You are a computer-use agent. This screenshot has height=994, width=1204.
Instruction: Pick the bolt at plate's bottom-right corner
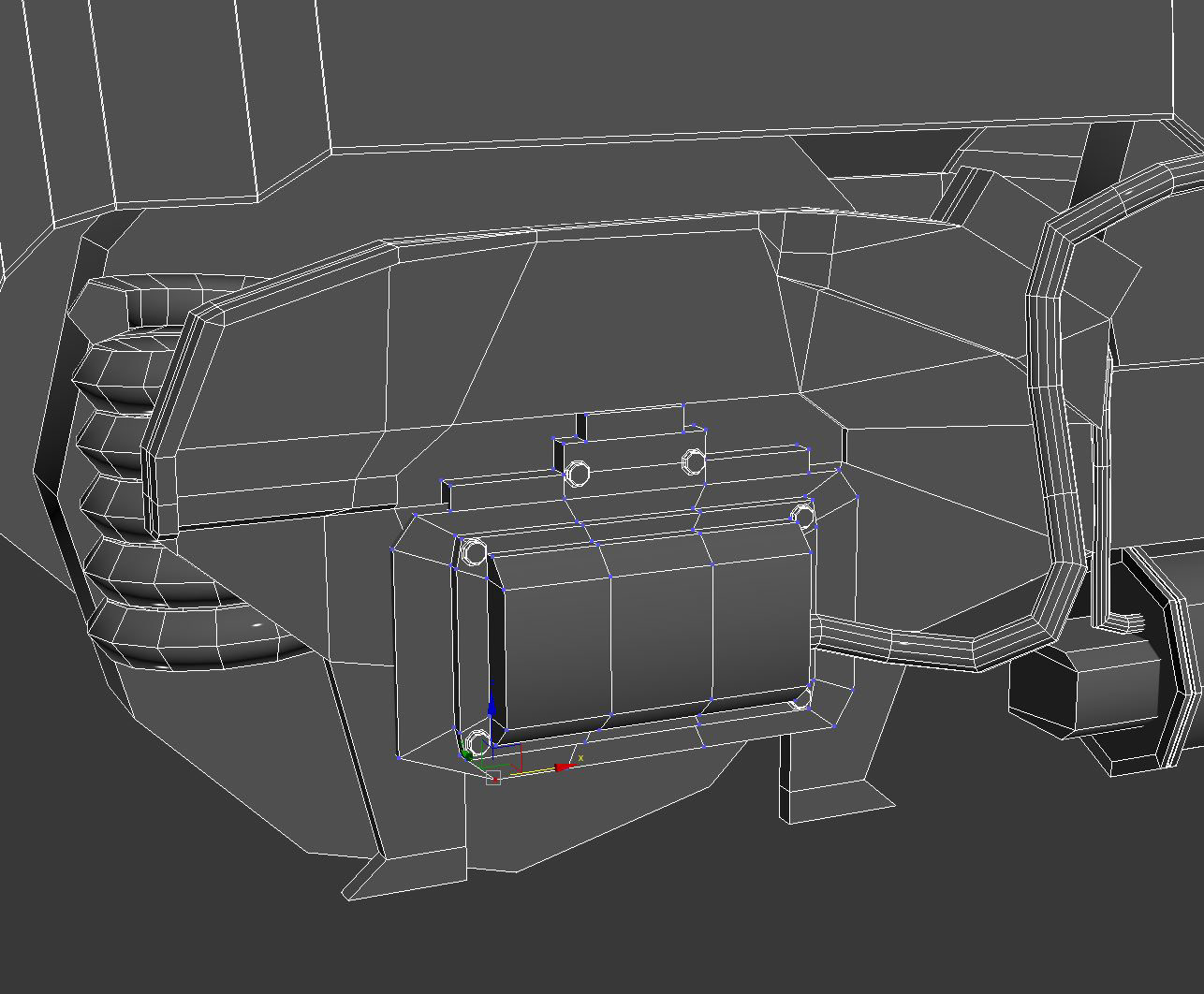tap(801, 698)
